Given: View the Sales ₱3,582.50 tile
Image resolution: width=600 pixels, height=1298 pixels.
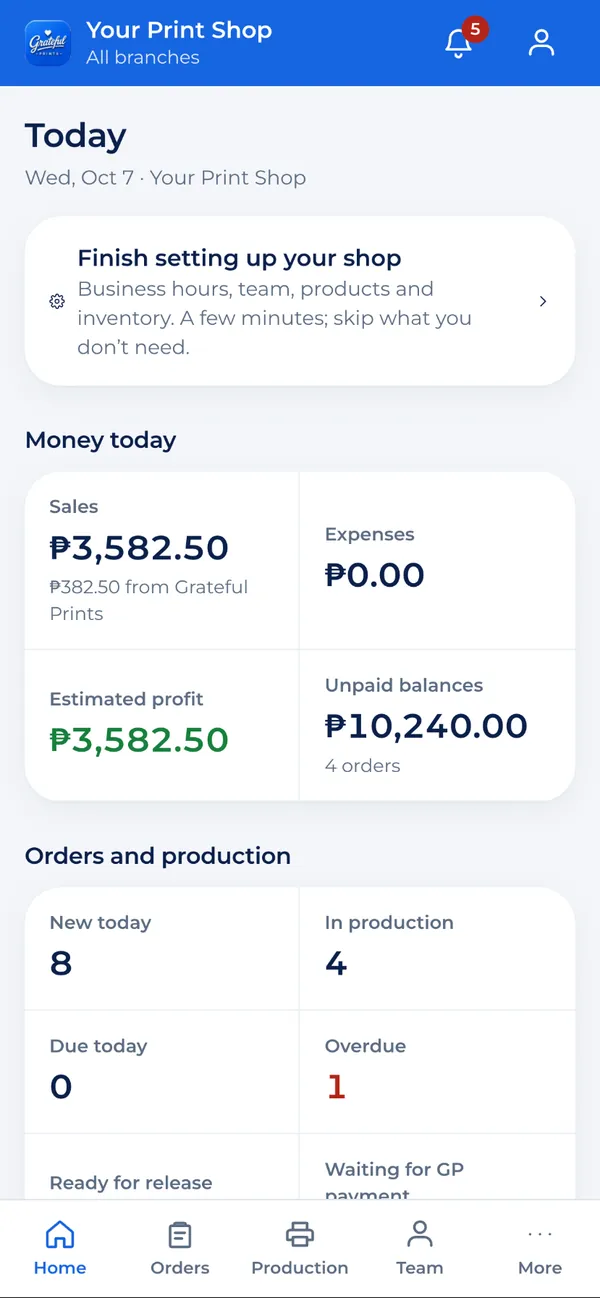Looking at the screenshot, I should click(162, 561).
